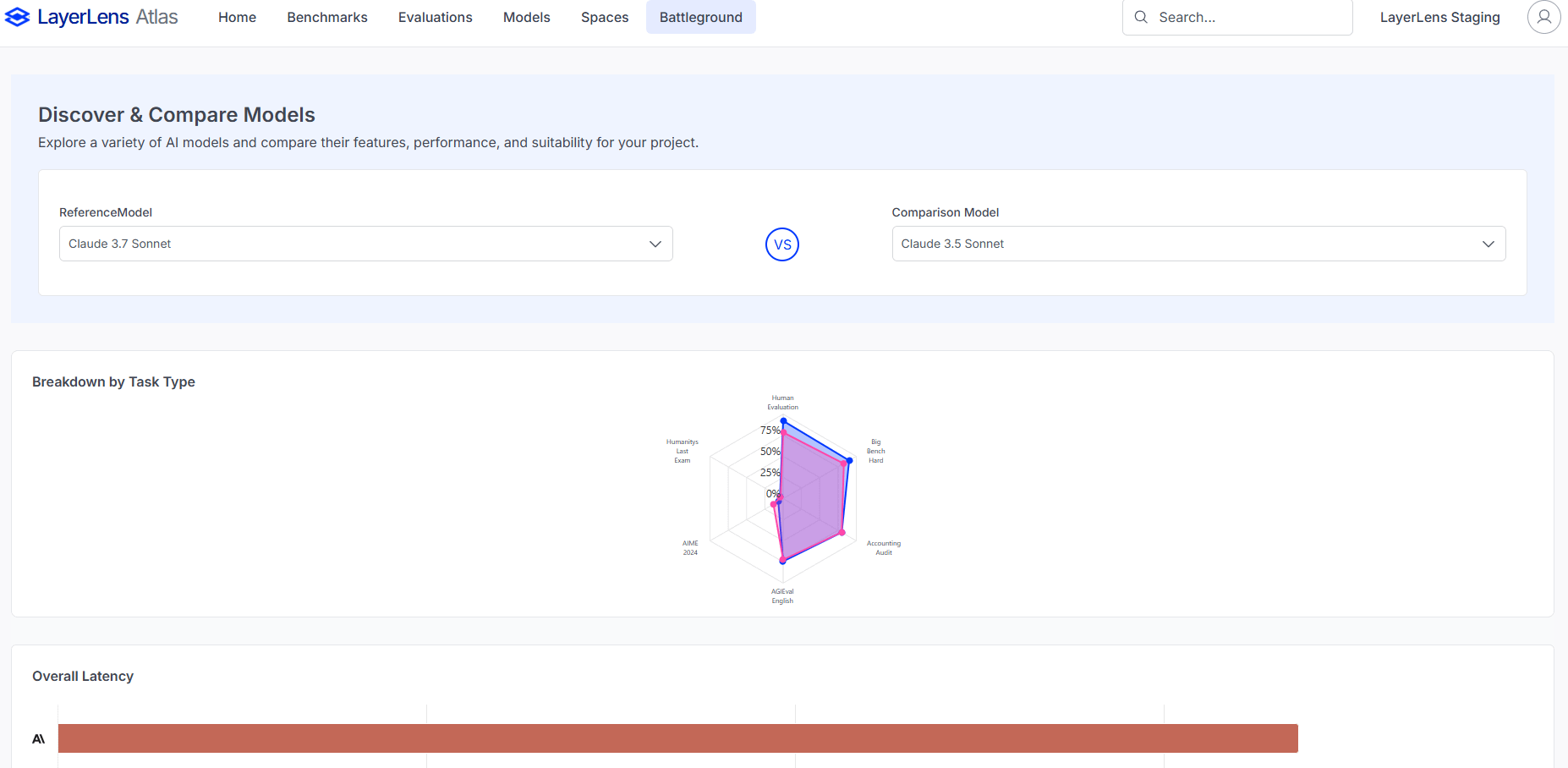
Task: Click the Discover & Compare Models heading
Action: click(177, 114)
